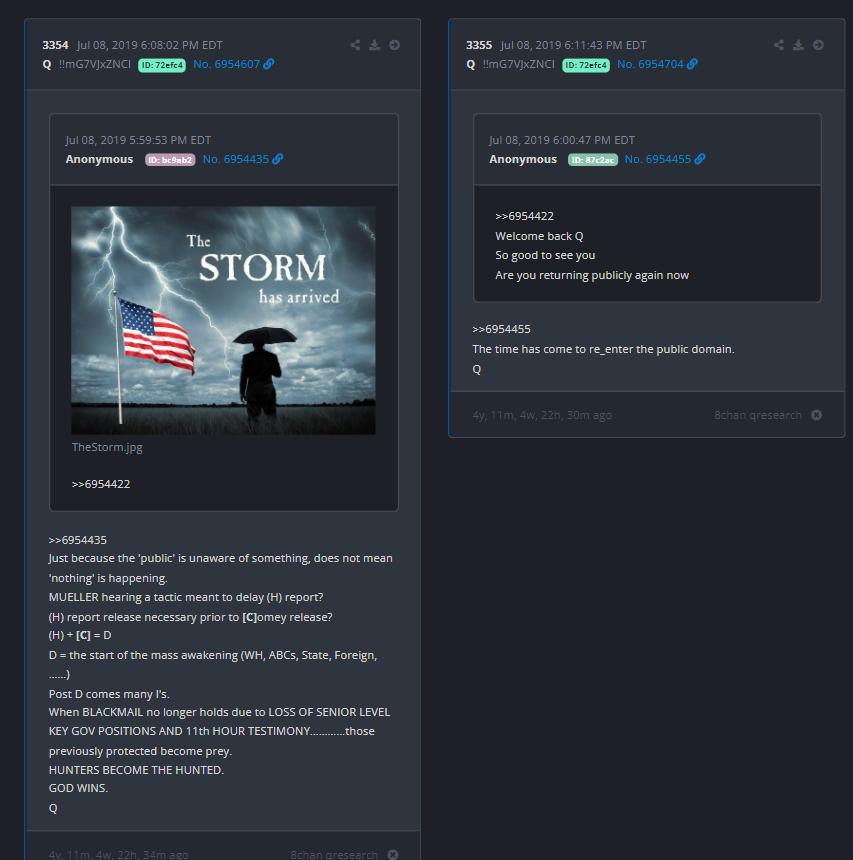The width and height of the screenshot is (853, 860).
Task: Open The Storm has arrived image
Action: point(223,320)
